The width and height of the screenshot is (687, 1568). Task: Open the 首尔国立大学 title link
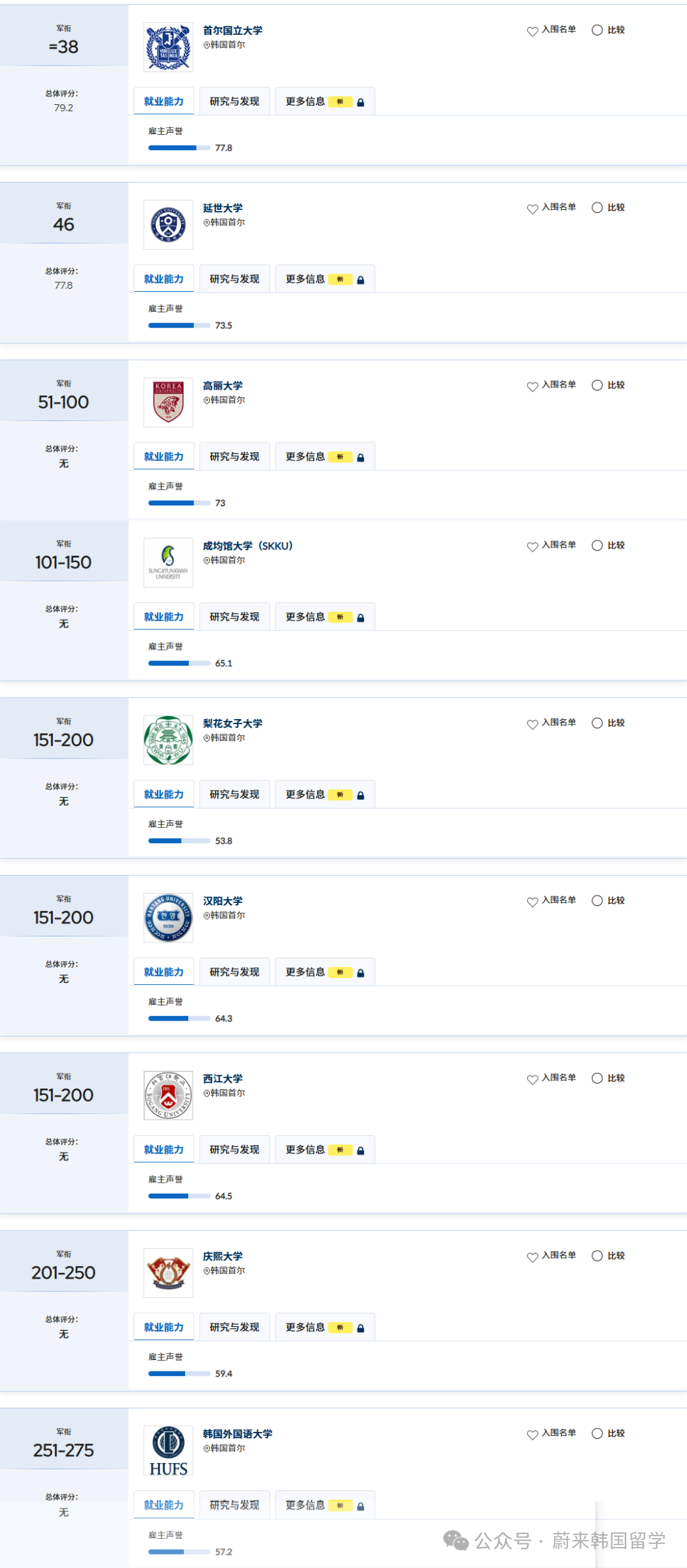coord(232,31)
